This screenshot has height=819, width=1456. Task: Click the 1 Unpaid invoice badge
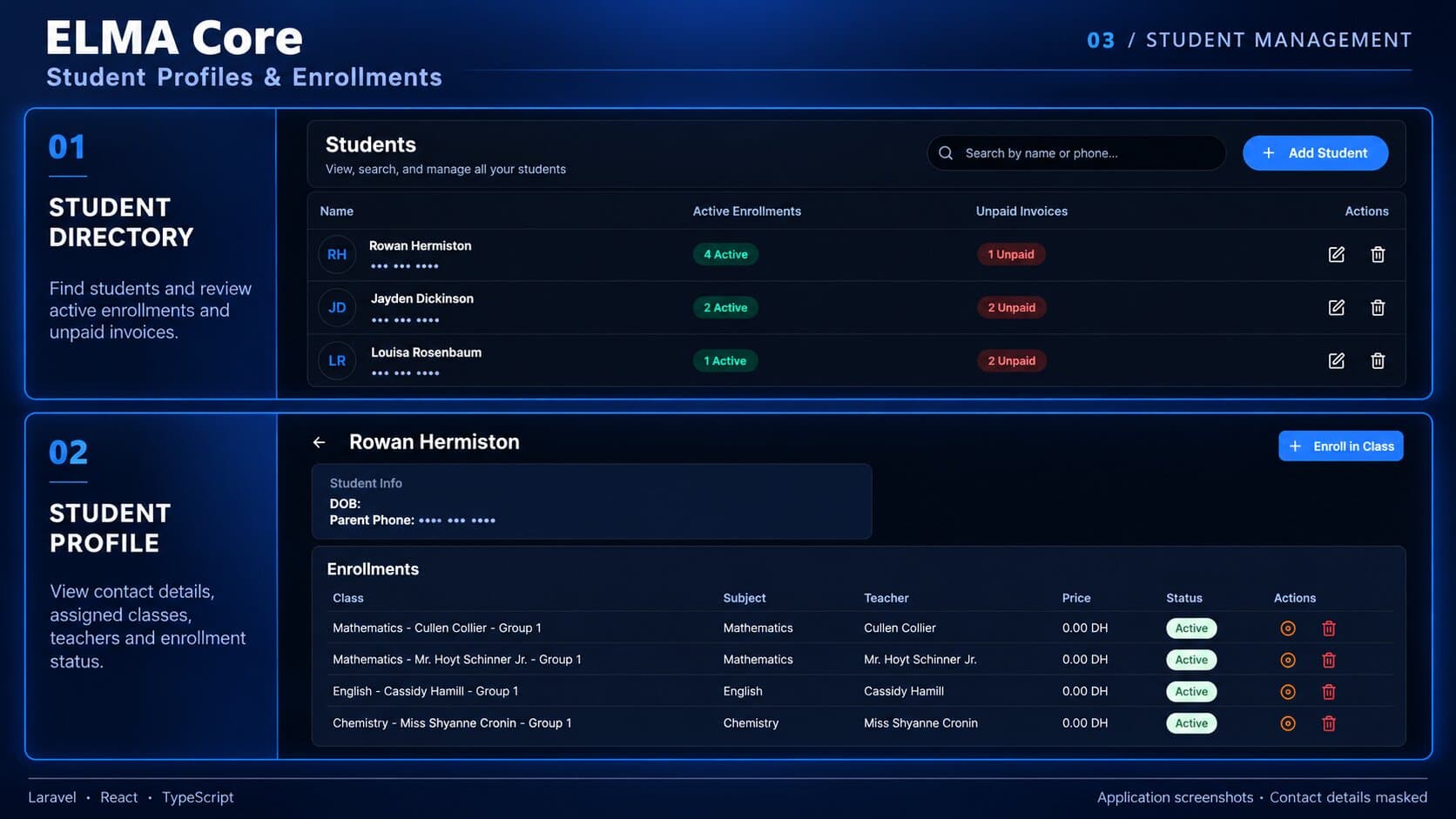click(1011, 254)
